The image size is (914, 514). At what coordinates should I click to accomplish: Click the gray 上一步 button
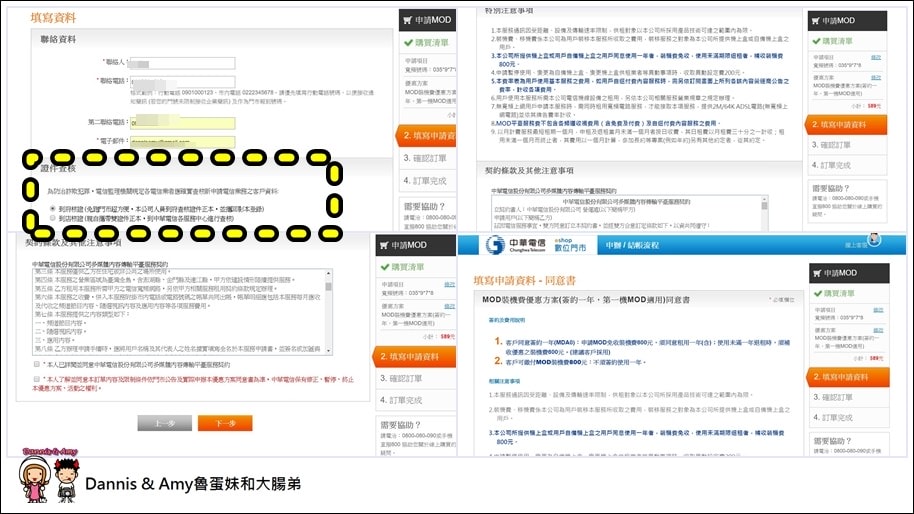tap(164, 423)
